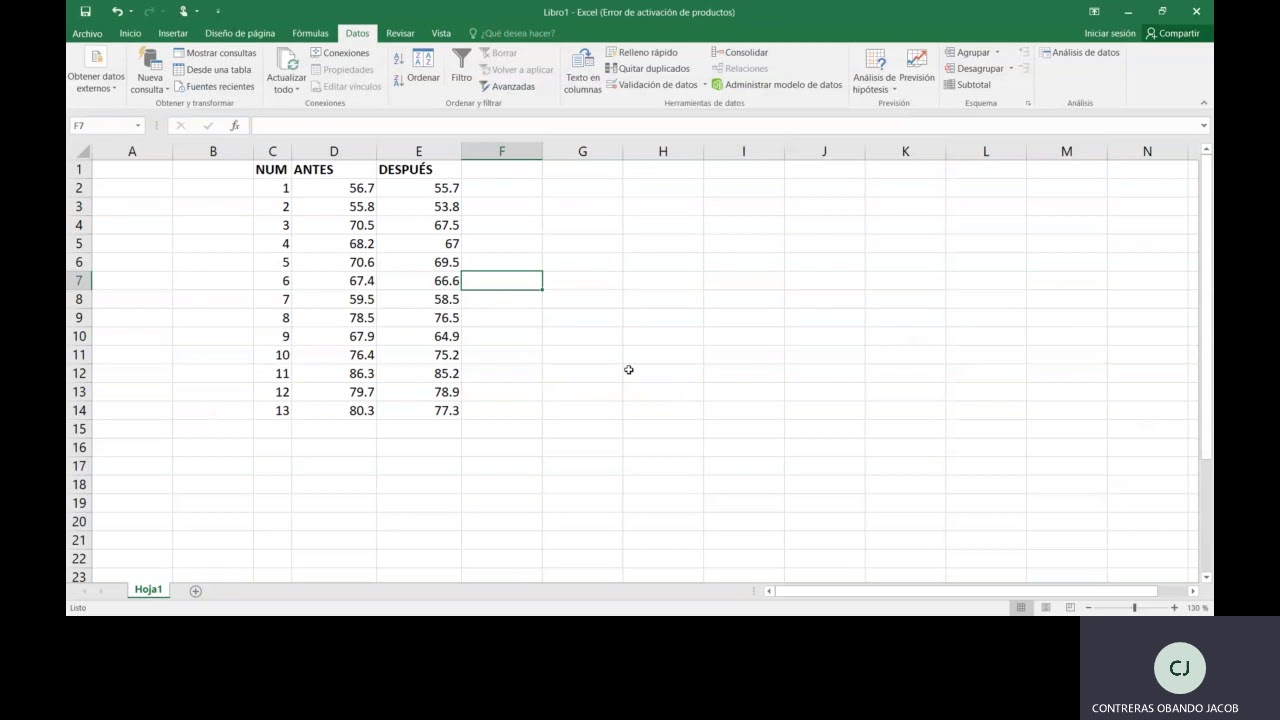The height and width of the screenshot is (720, 1280).
Task: Click Fuentes recientes
Action: pyautogui.click(x=214, y=87)
